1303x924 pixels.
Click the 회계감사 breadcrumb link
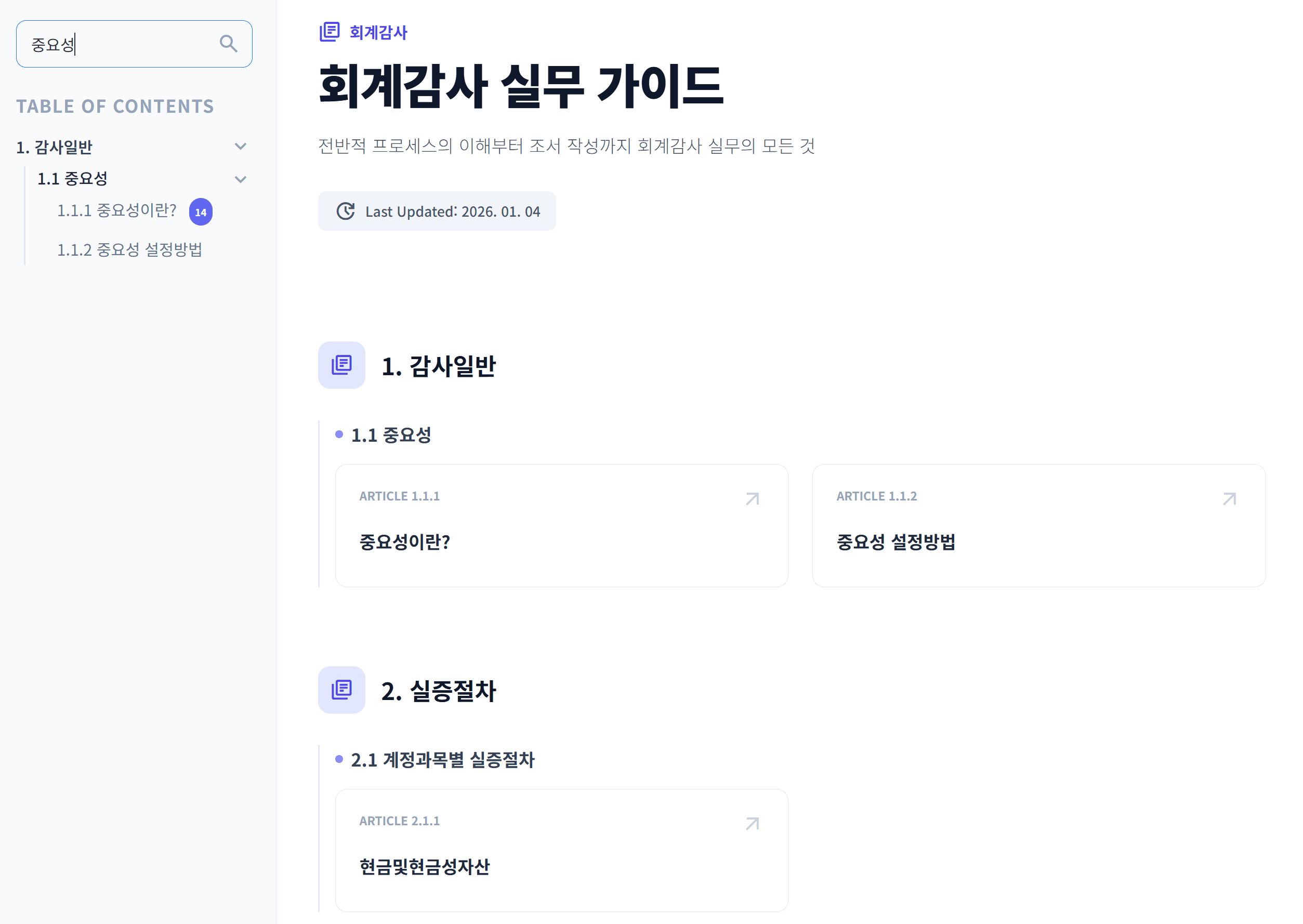[377, 32]
